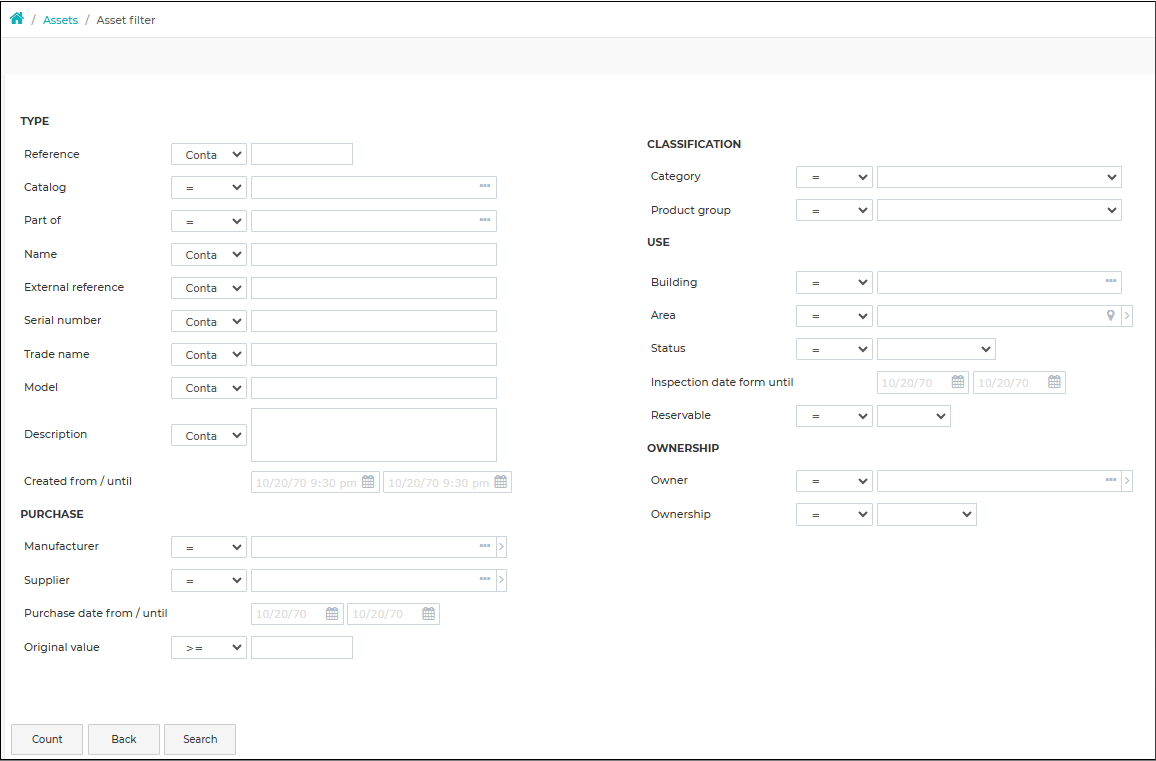Click arrow next to Manufacturer field
The image size is (1156, 761).
pos(501,547)
